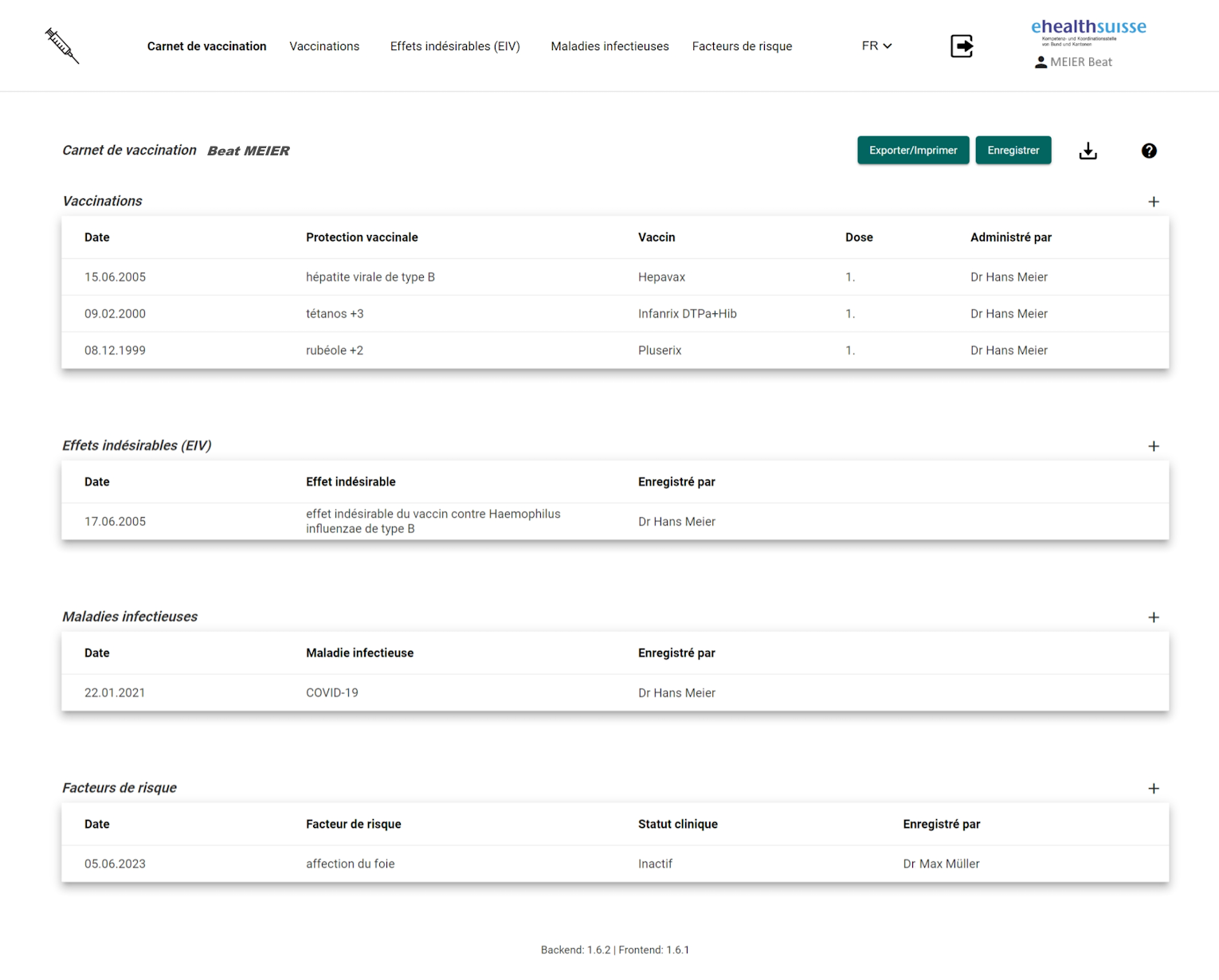
Task: Click the Exporter/Imprimer button
Action: click(x=912, y=151)
